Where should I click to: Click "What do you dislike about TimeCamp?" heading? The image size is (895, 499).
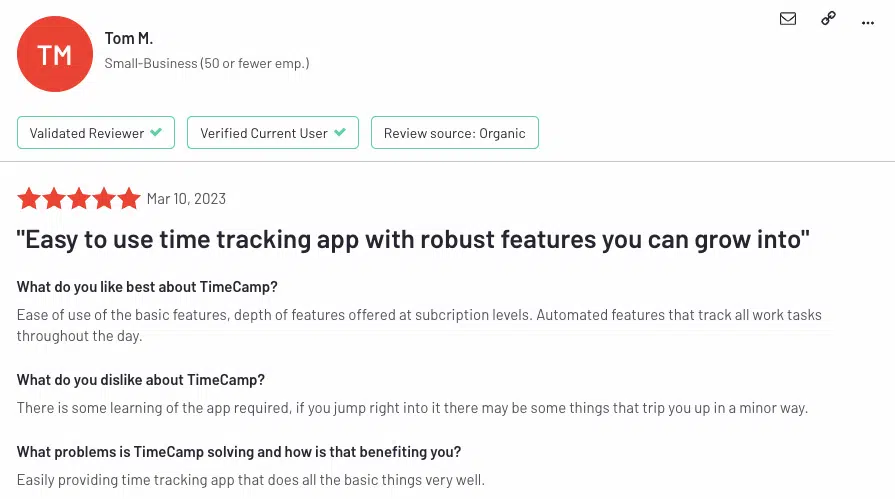point(140,380)
